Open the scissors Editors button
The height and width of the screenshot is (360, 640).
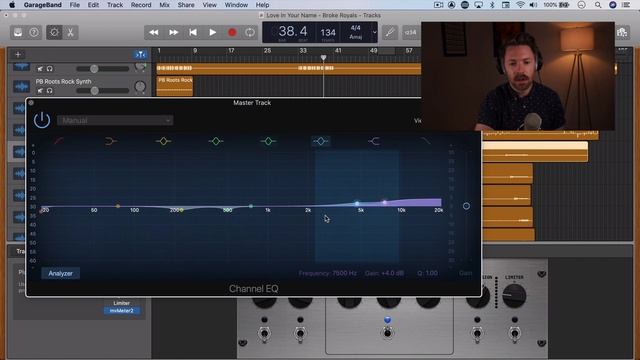point(70,32)
